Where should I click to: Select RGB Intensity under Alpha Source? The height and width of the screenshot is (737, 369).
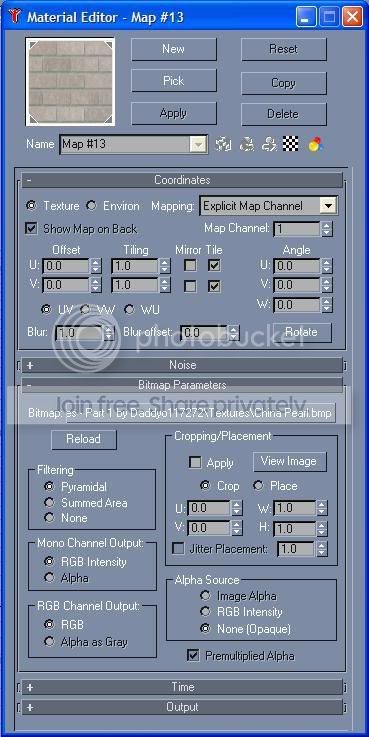(x=205, y=612)
